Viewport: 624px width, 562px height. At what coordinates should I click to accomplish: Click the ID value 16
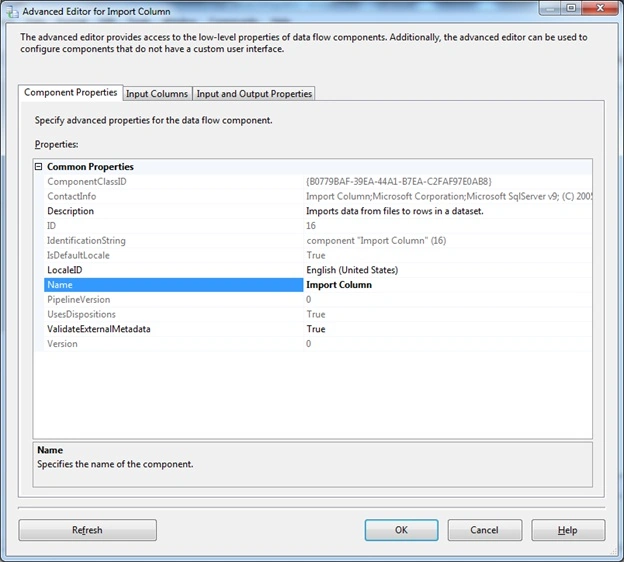pos(448,226)
